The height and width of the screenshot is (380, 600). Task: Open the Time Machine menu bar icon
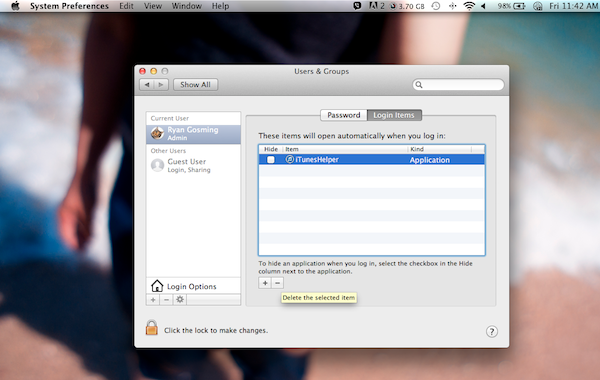(x=436, y=6)
